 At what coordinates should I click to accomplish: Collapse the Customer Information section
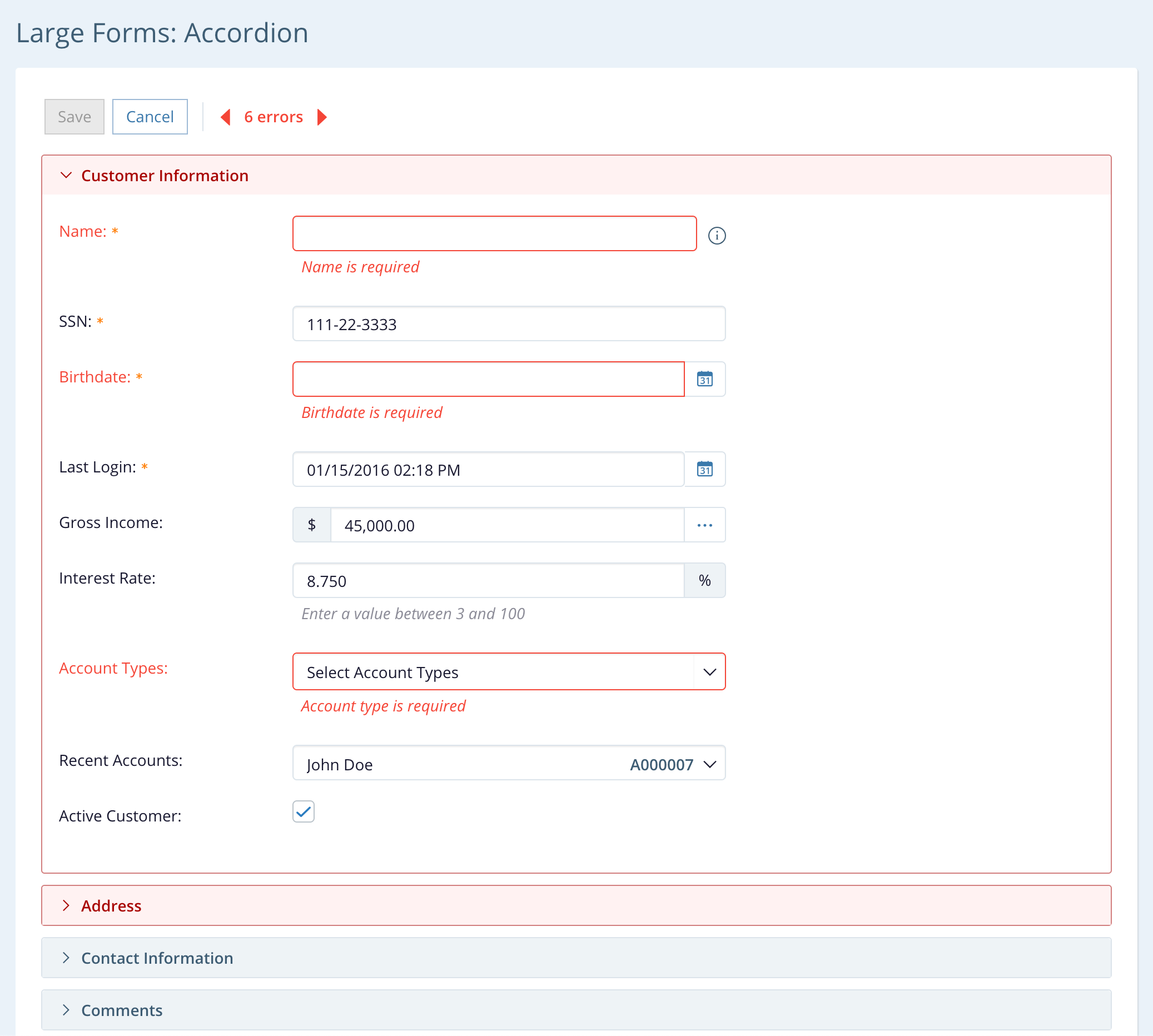pos(165,175)
